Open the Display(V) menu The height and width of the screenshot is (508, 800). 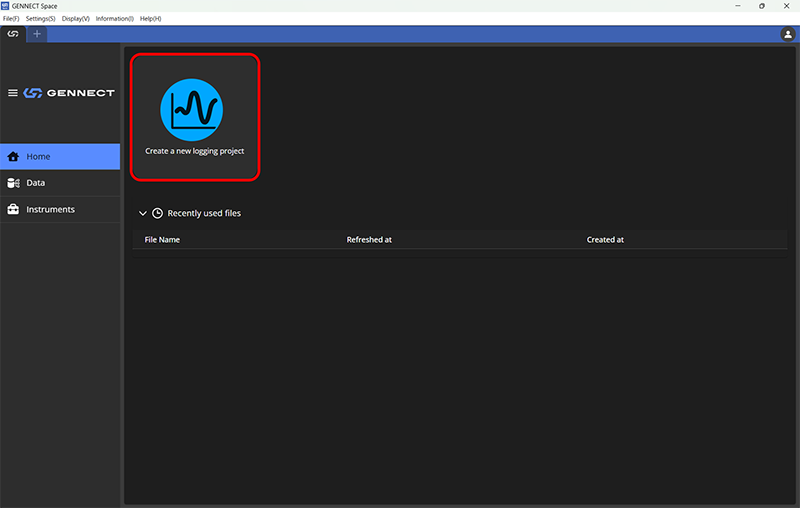(x=76, y=19)
